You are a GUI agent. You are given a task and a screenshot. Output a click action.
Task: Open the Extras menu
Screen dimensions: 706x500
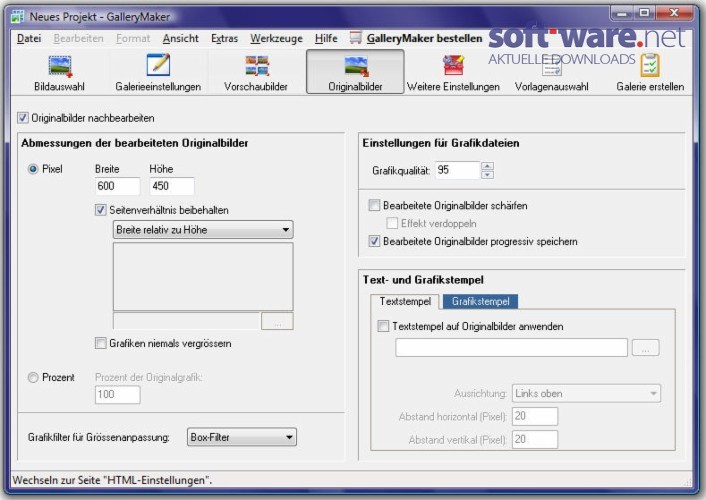[x=224, y=39]
